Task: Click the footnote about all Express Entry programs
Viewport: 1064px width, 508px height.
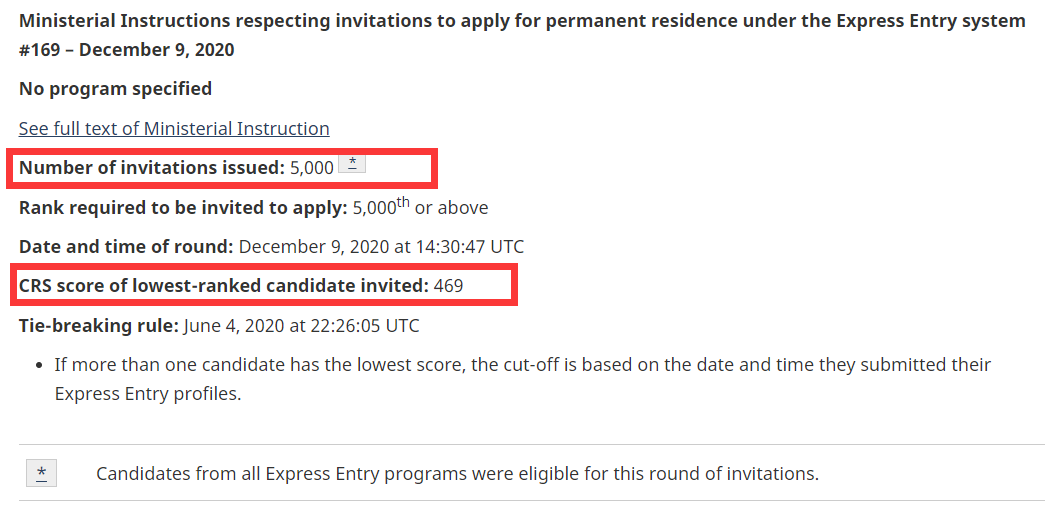Action: click(x=457, y=473)
